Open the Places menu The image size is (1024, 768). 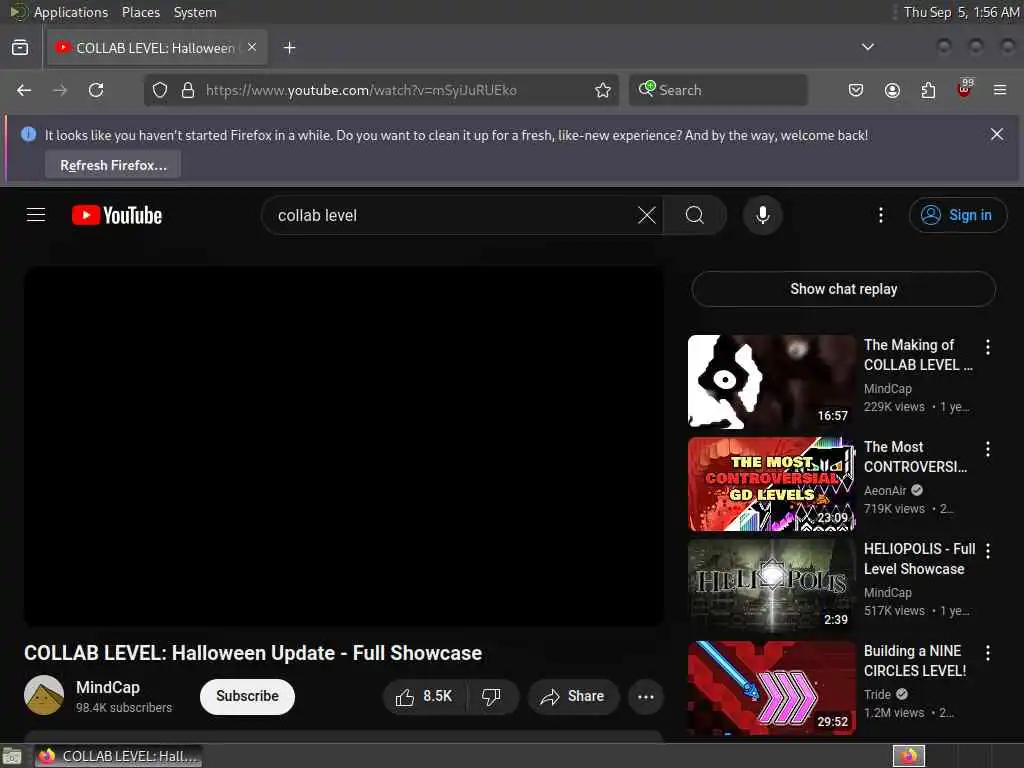click(140, 12)
